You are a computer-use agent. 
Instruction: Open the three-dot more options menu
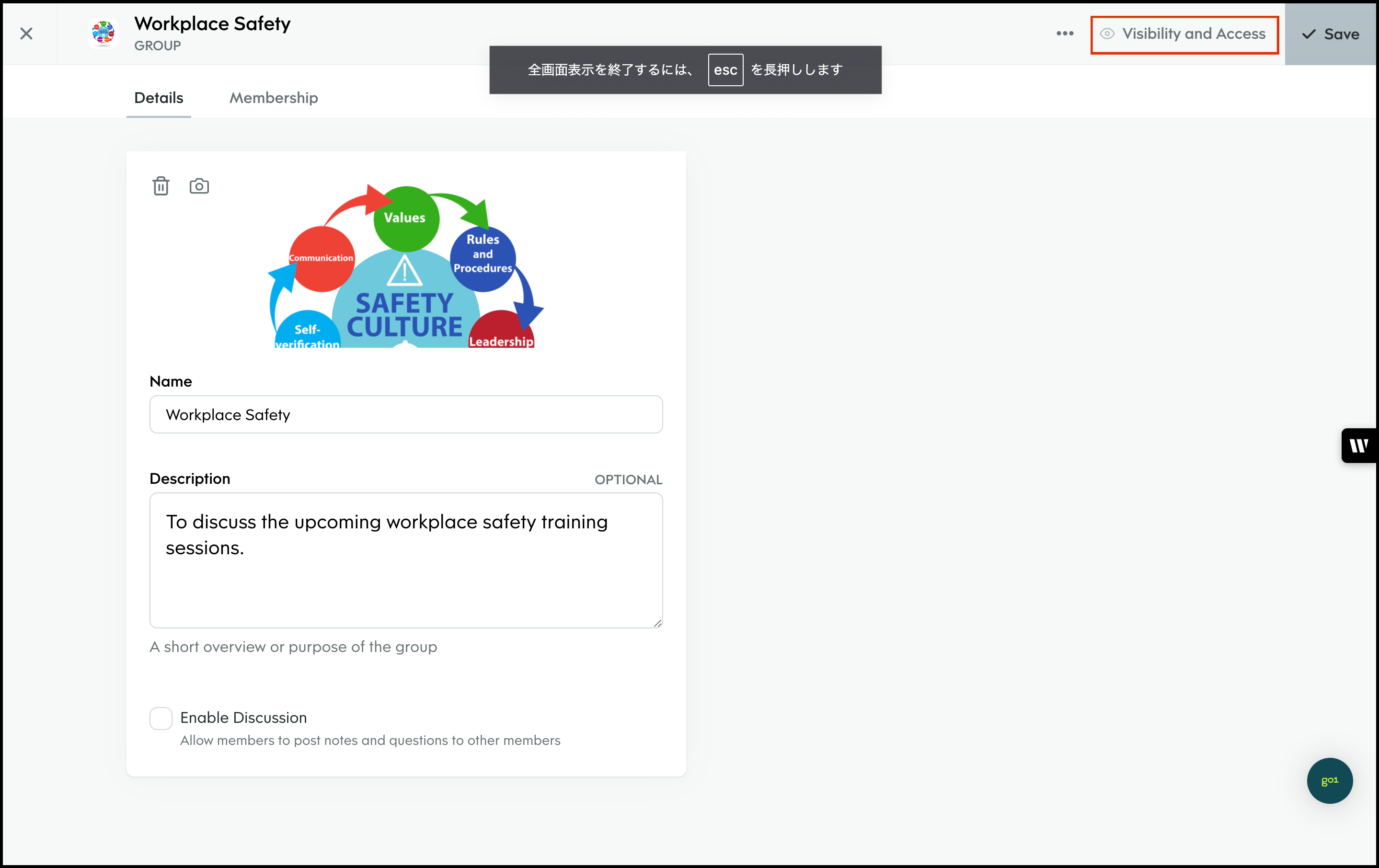pyautogui.click(x=1065, y=34)
